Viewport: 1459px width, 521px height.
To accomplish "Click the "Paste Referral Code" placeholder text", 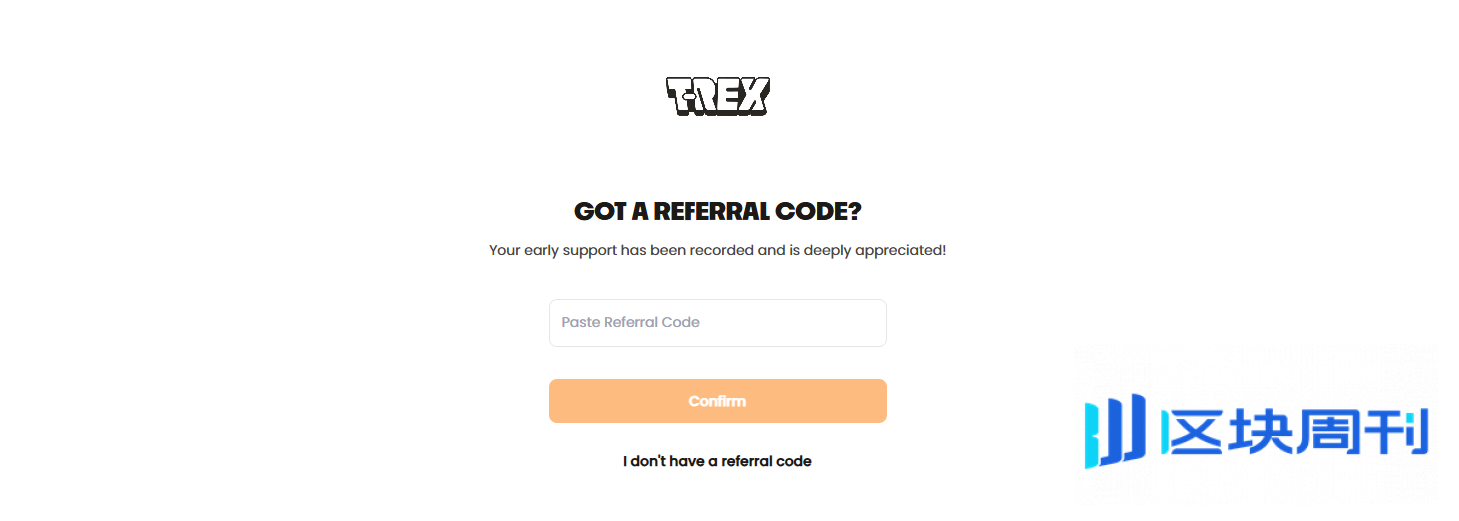I will (x=630, y=323).
